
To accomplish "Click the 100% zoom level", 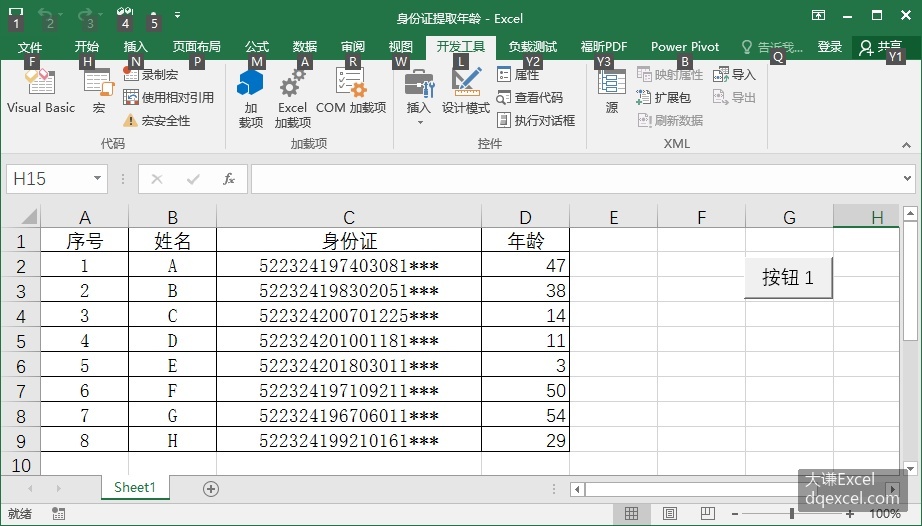I will pyautogui.click(x=885, y=514).
